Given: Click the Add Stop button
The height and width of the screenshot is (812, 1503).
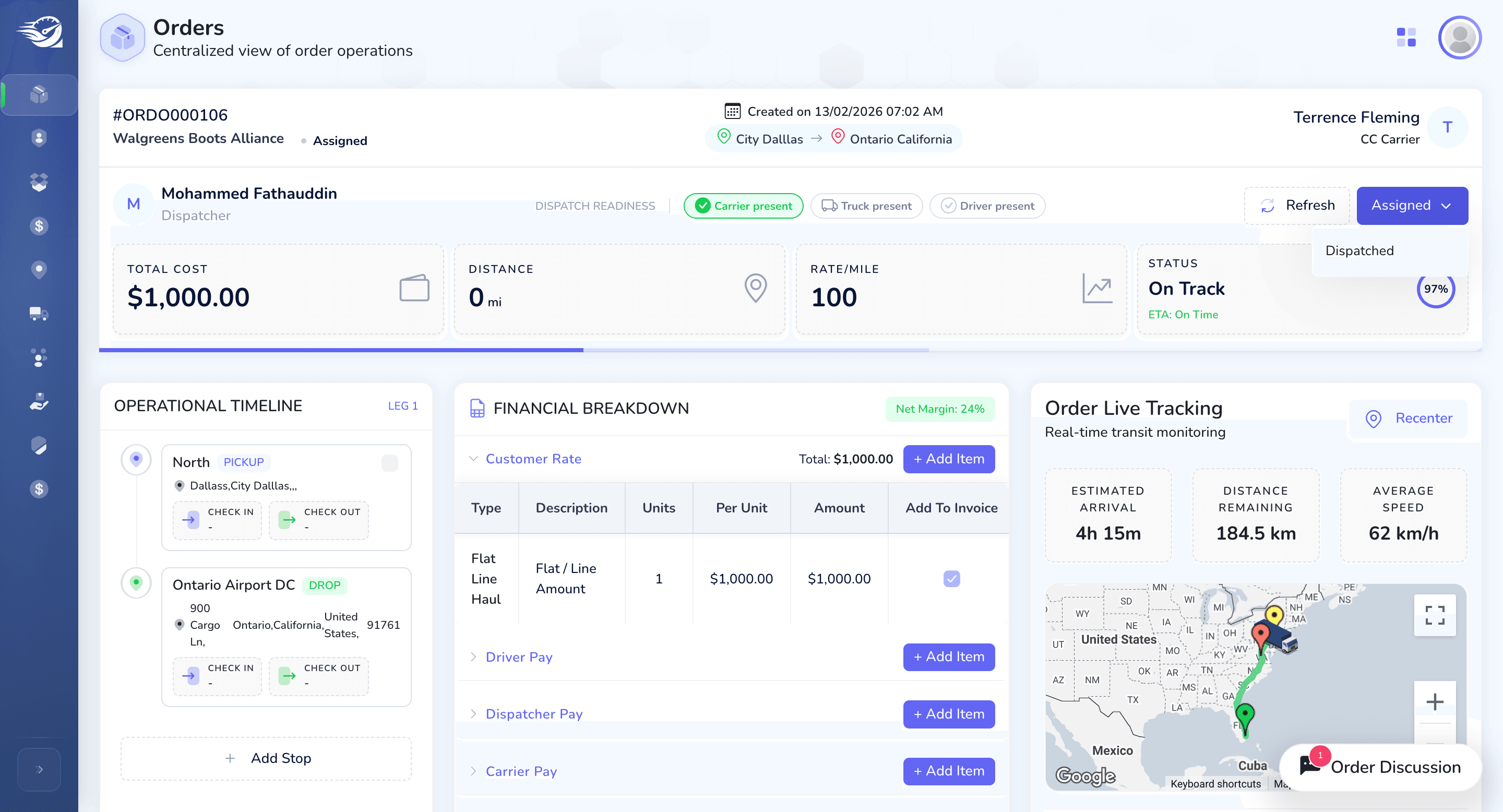Looking at the screenshot, I should (266, 758).
